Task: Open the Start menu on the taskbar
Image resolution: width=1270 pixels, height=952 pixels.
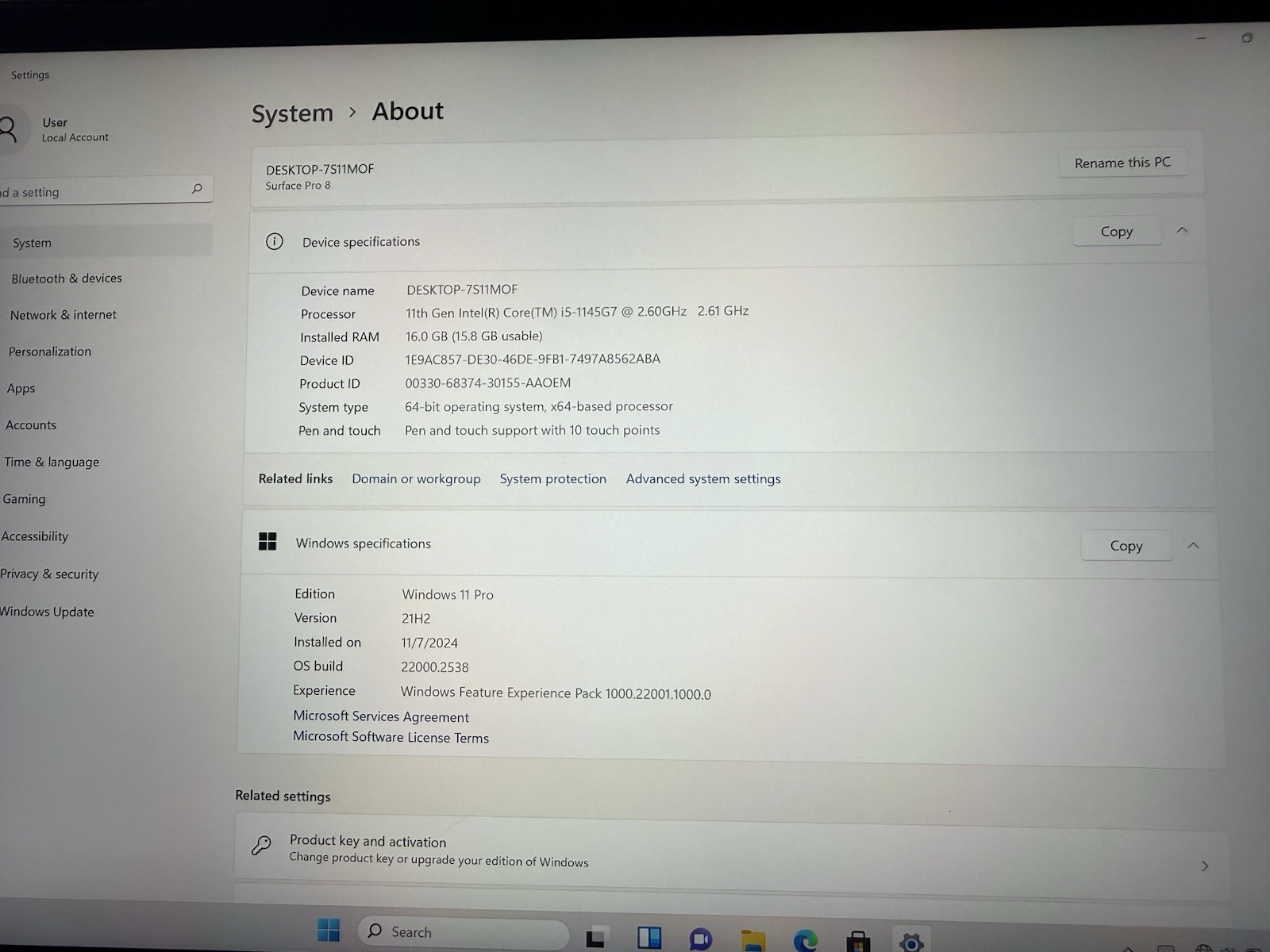Action: (329, 931)
